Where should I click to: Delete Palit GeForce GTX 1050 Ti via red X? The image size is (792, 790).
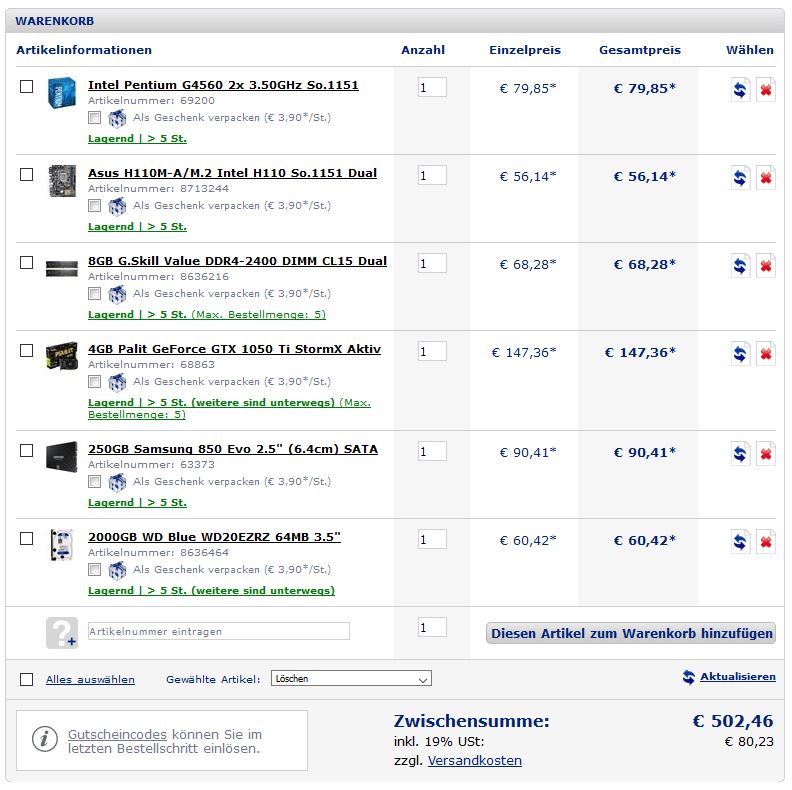click(766, 354)
